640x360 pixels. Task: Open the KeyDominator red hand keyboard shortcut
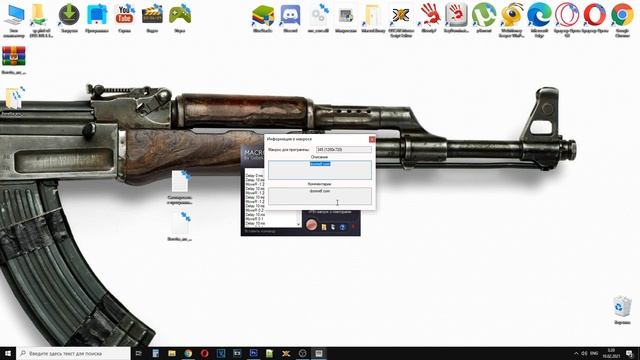tap(456, 19)
